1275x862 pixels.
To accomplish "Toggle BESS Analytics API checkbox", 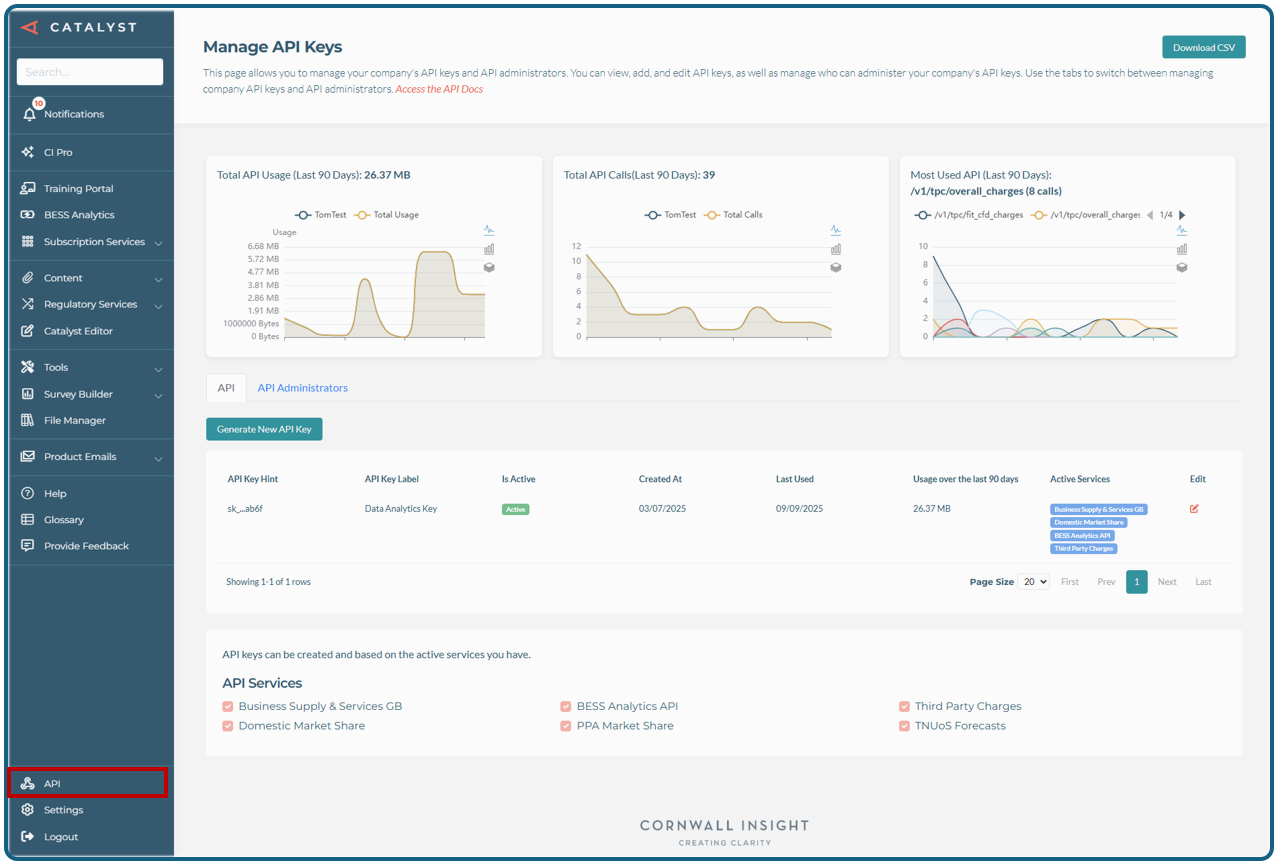I will (566, 706).
